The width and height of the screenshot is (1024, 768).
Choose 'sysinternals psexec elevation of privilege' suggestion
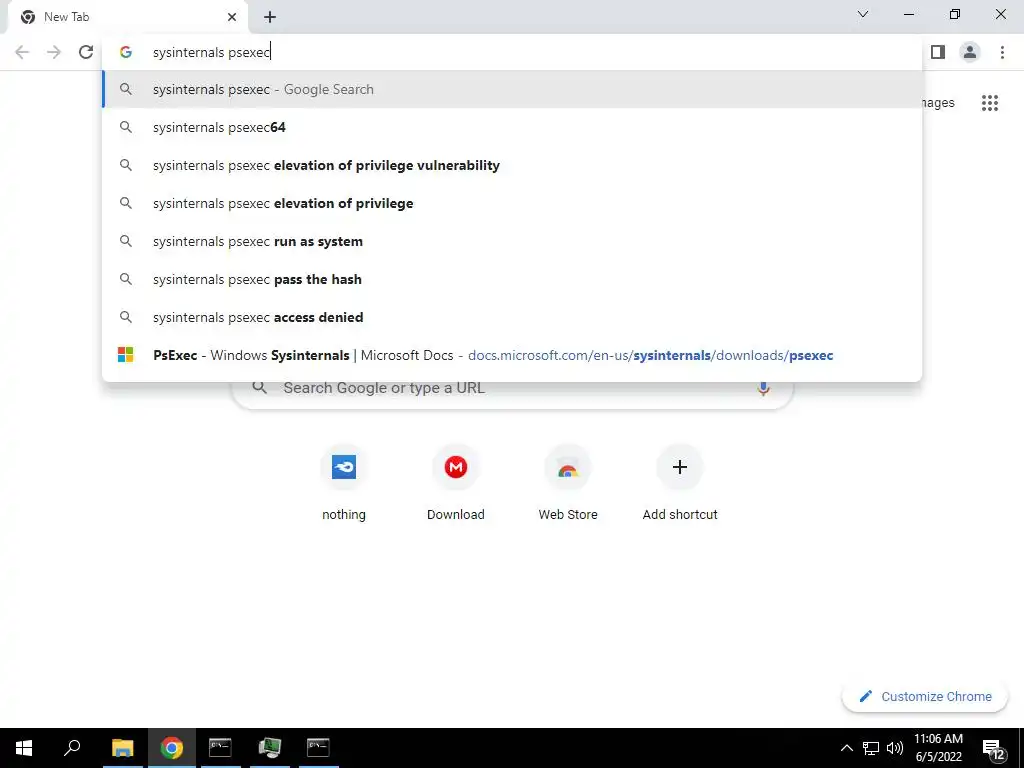512,203
